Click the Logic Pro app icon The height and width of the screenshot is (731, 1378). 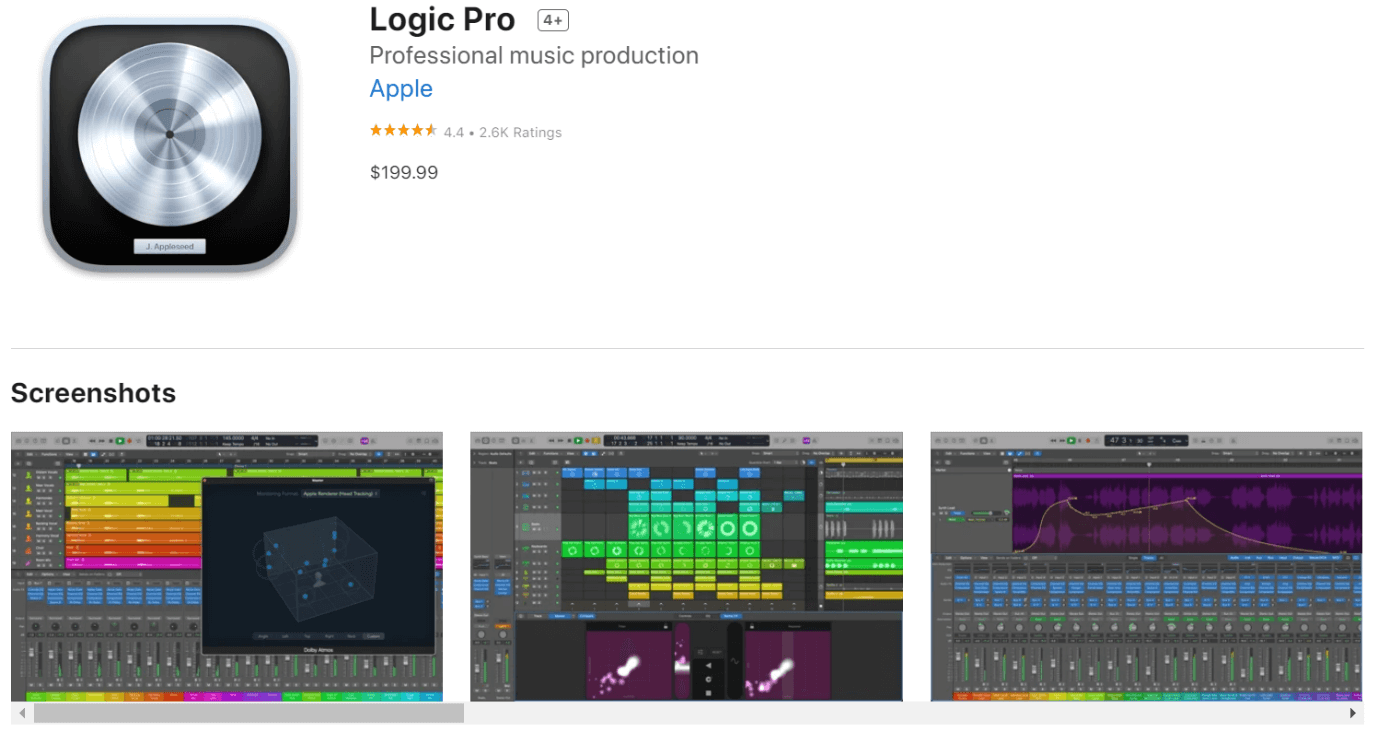point(170,145)
